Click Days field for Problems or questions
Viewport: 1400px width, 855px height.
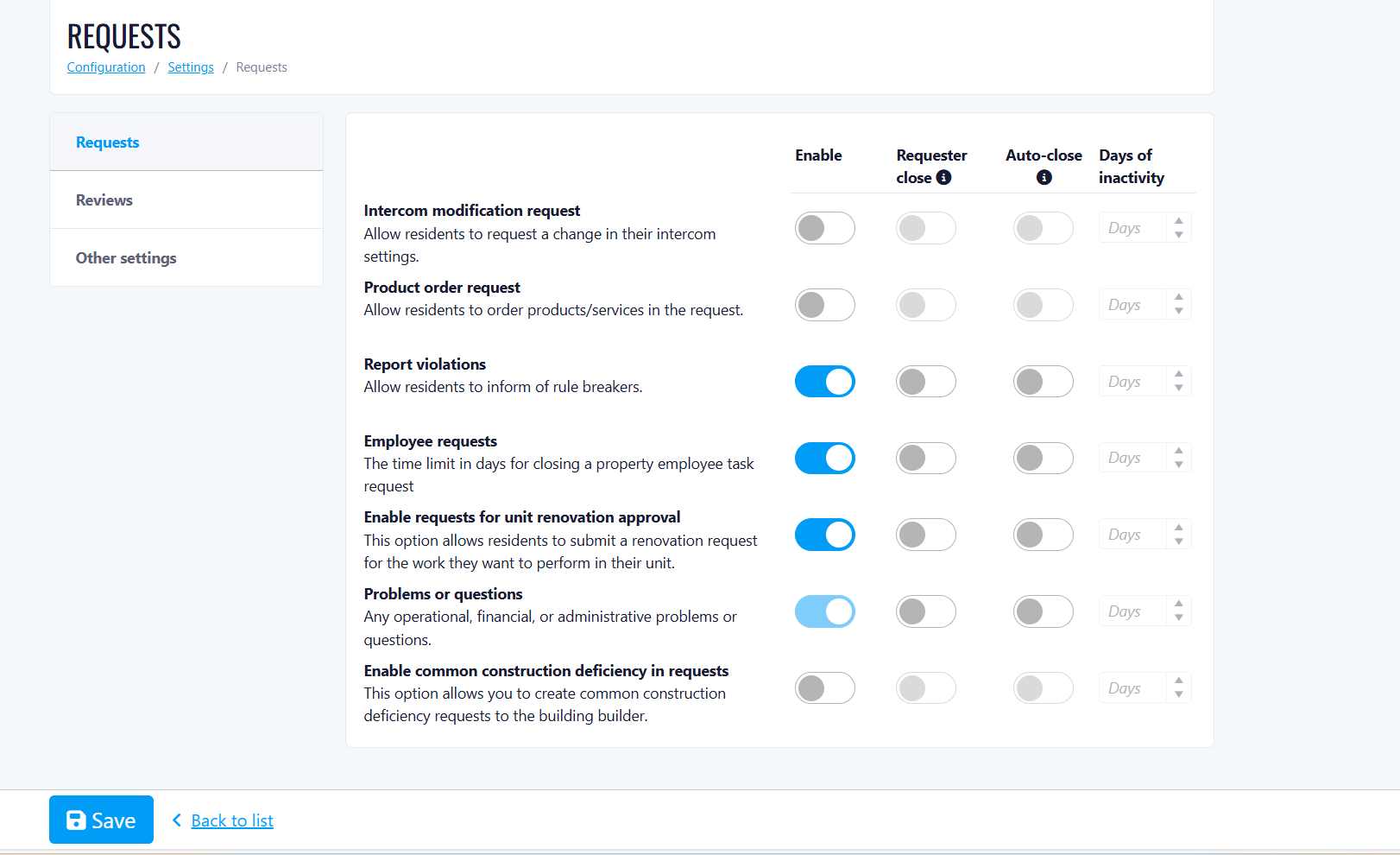tap(1132, 611)
